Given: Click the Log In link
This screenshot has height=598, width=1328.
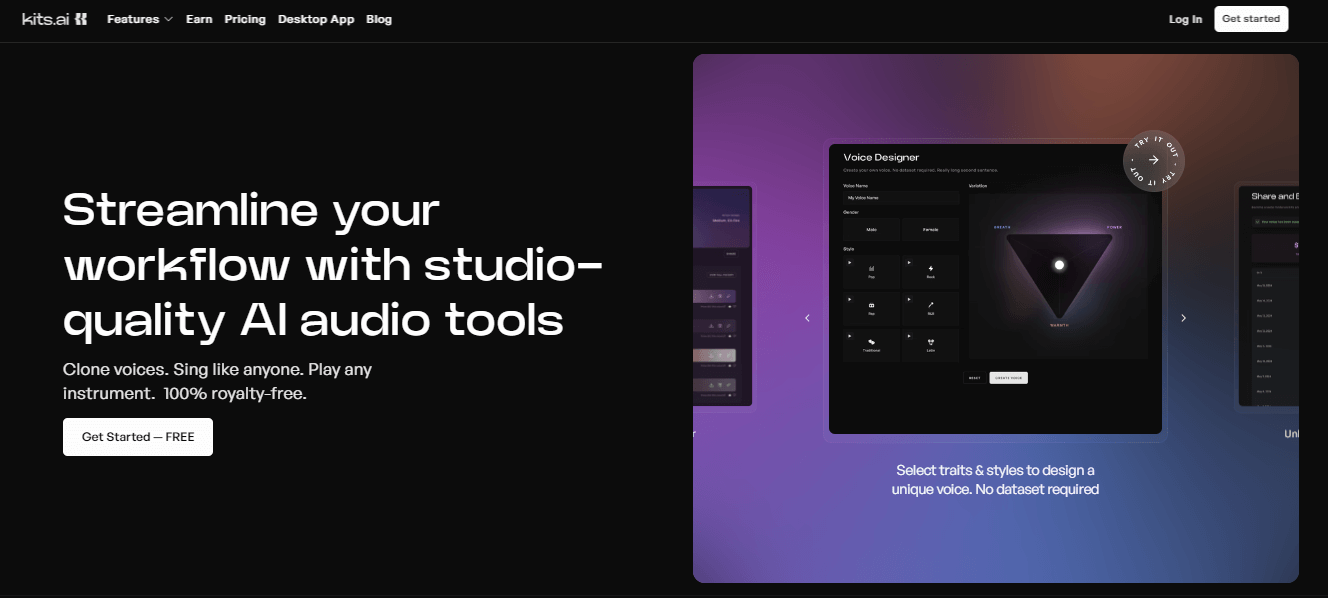Looking at the screenshot, I should [1185, 19].
